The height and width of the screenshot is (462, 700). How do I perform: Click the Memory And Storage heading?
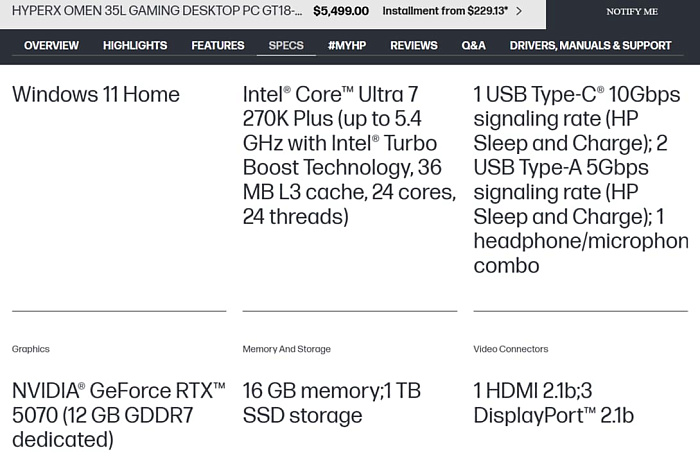[x=287, y=349]
